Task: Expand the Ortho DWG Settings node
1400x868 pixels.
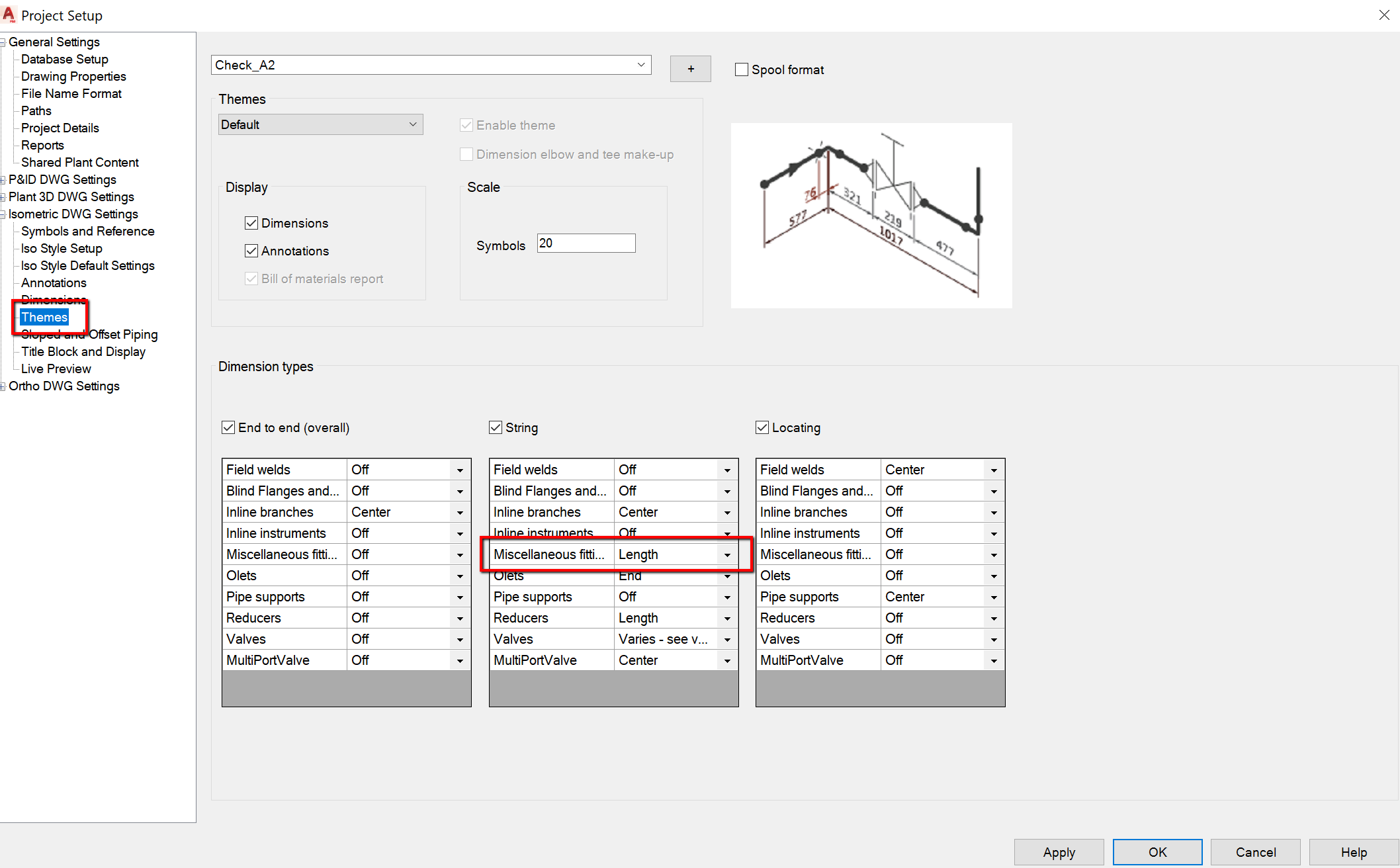Action: [x=3, y=386]
